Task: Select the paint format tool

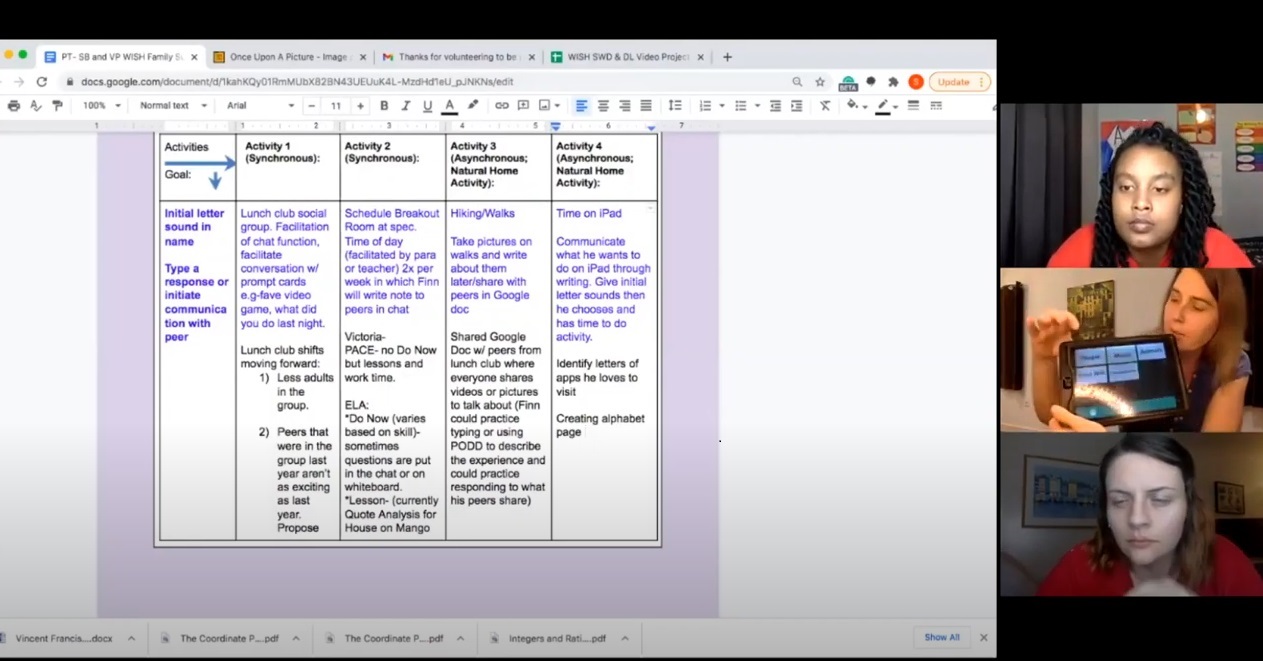Action: 57,106
